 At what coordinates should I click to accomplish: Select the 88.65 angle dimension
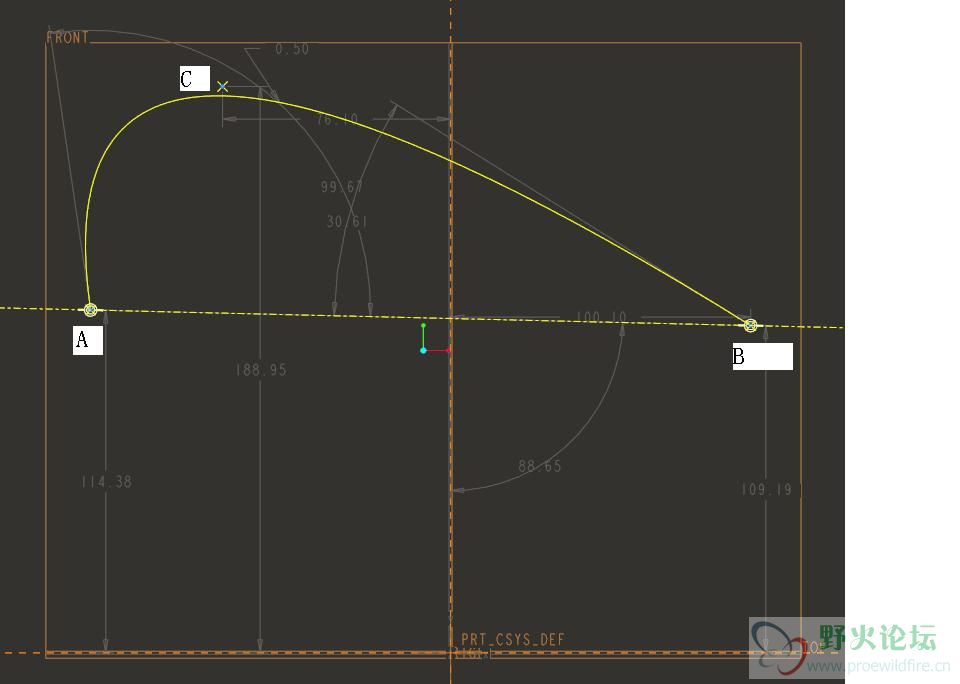(540, 466)
